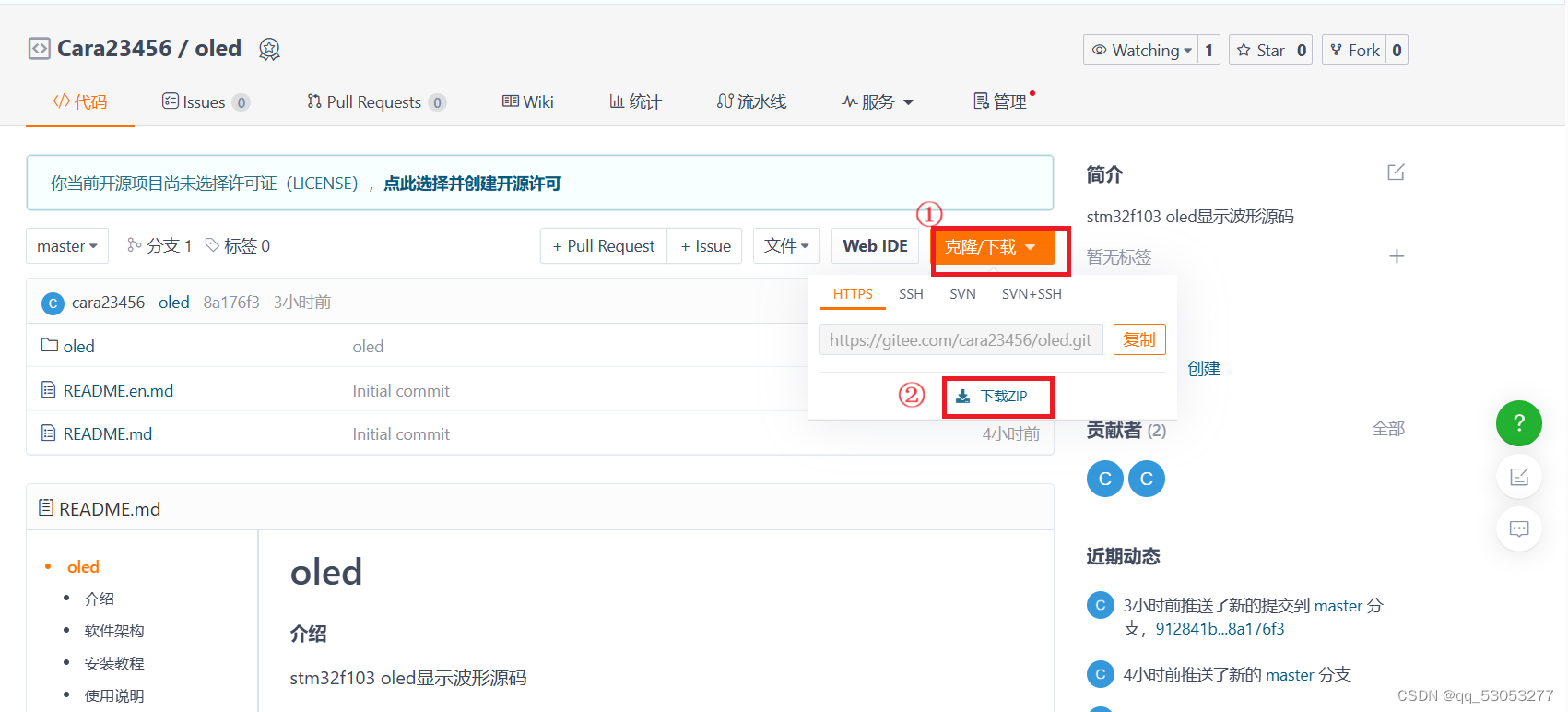1568x712 pixels.
Task: Select the HTTPS clone tab
Action: tap(853, 294)
